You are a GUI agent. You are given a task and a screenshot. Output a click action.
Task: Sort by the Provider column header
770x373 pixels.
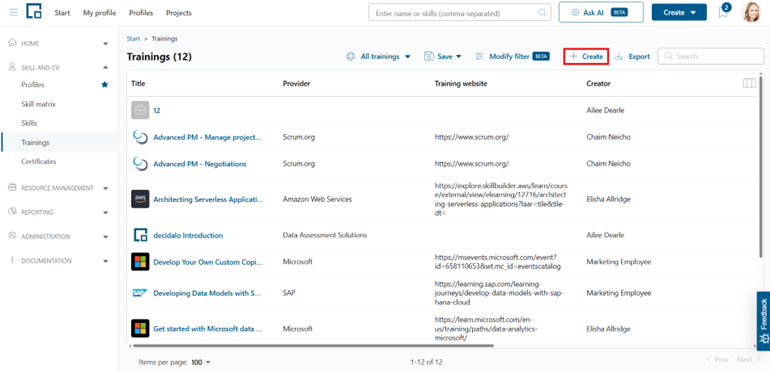point(297,83)
